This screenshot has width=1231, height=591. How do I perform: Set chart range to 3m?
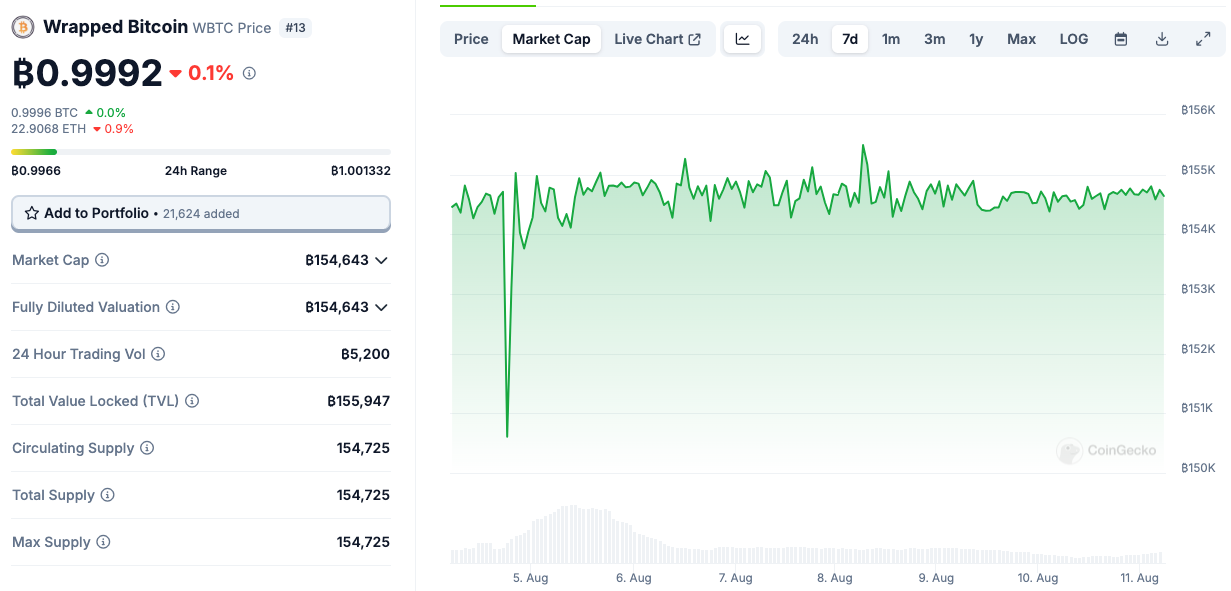[934, 39]
